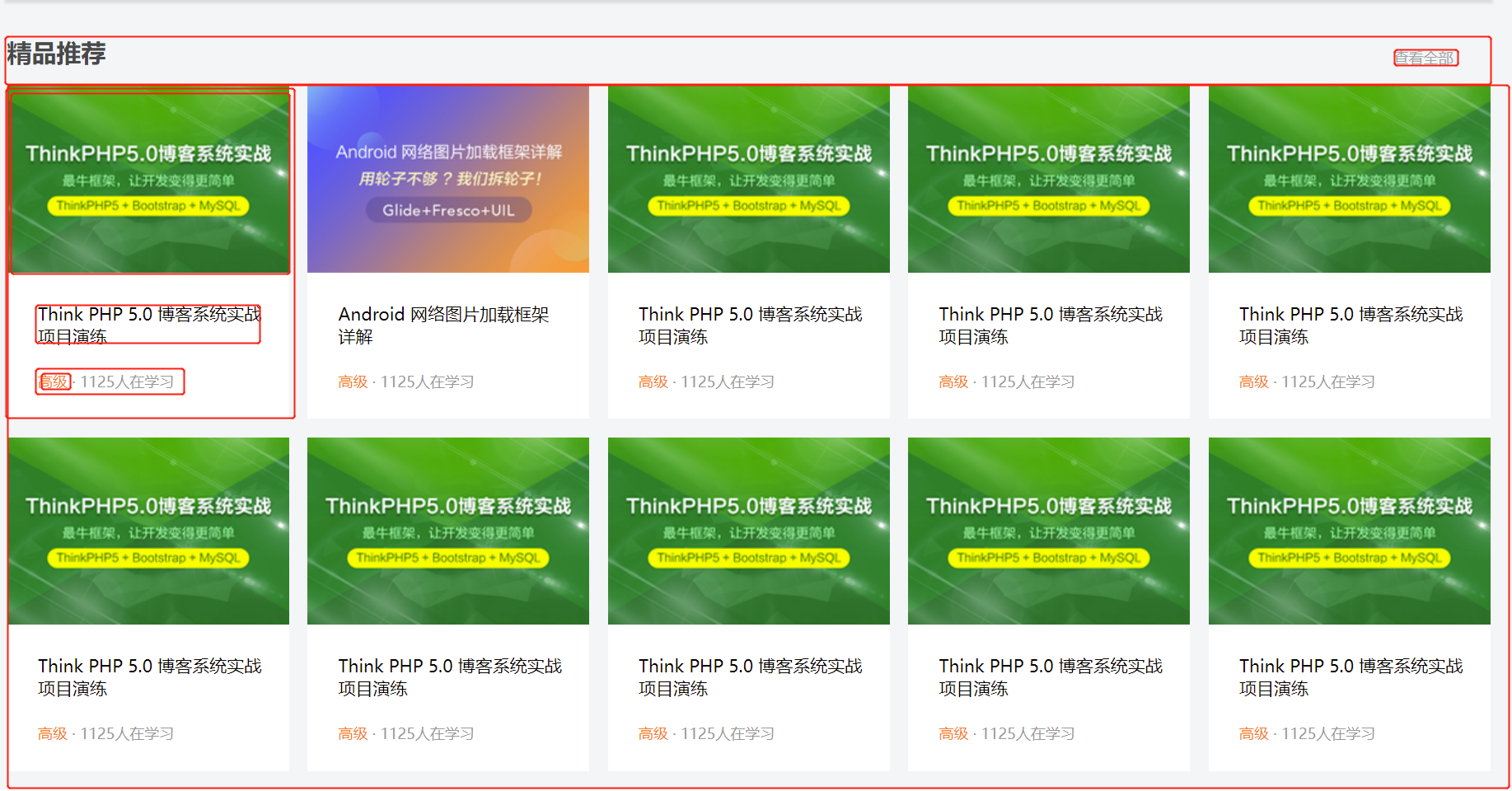Screen dimensions: 1512x791
Task: Click the 高级 difficulty tag on the first course
Action: [x=52, y=381]
